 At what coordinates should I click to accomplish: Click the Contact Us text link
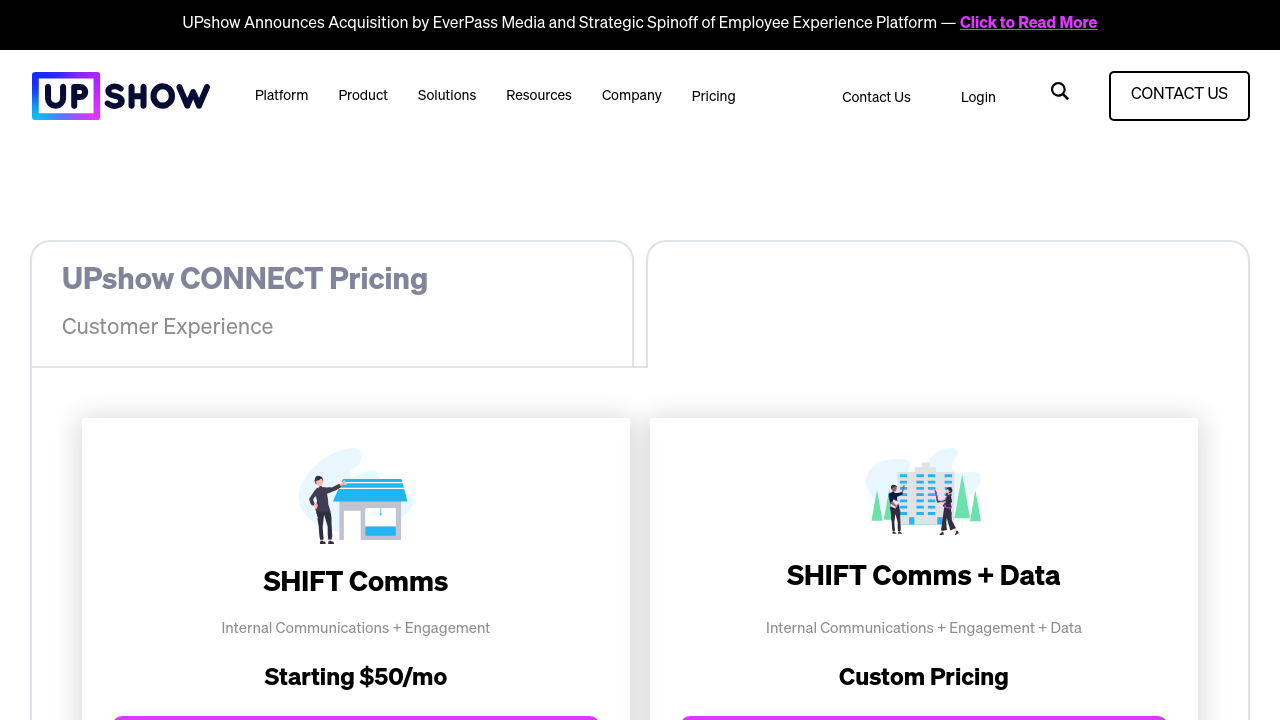coord(876,98)
